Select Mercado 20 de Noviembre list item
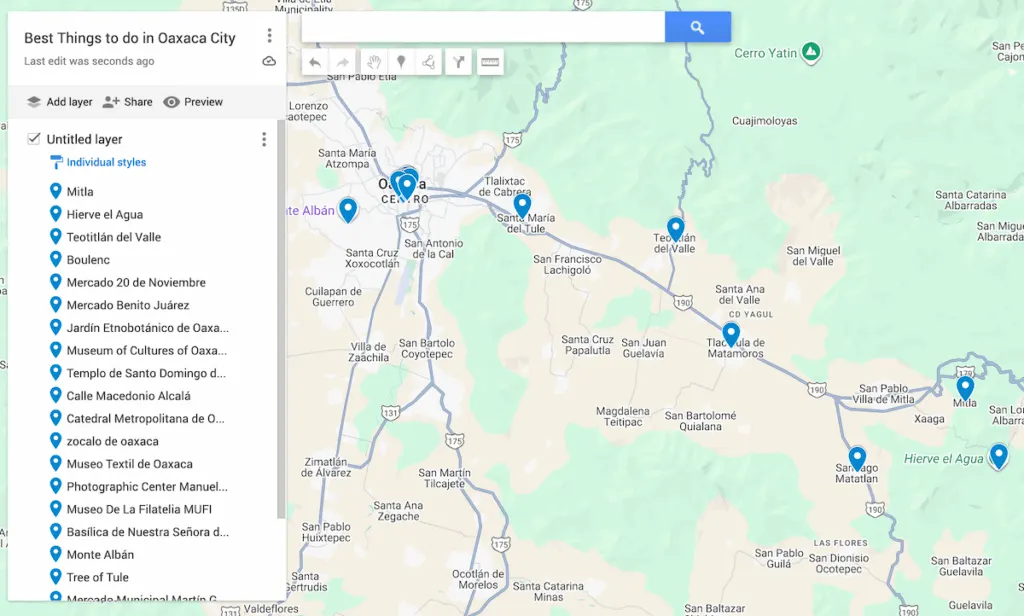This screenshot has width=1024, height=616. tap(136, 282)
